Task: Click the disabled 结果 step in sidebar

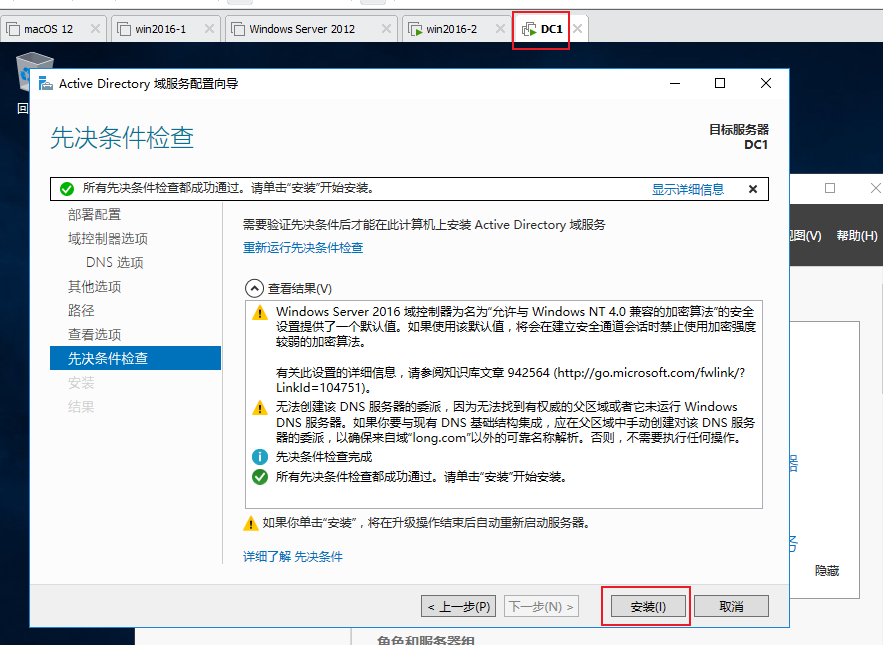Action: point(81,407)
